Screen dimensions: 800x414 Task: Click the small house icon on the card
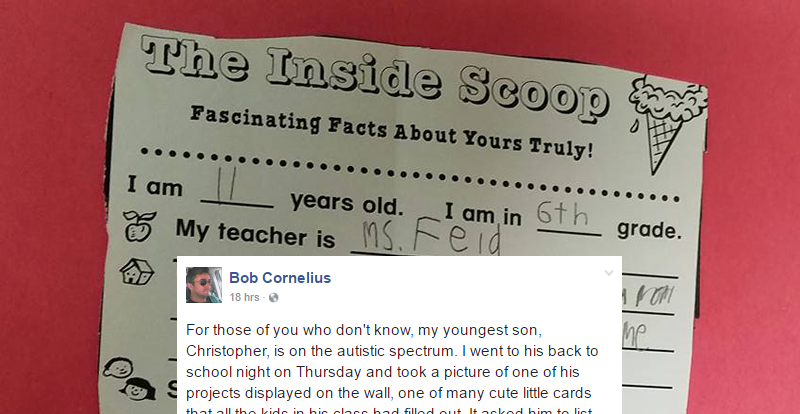(x=136, y=271)
